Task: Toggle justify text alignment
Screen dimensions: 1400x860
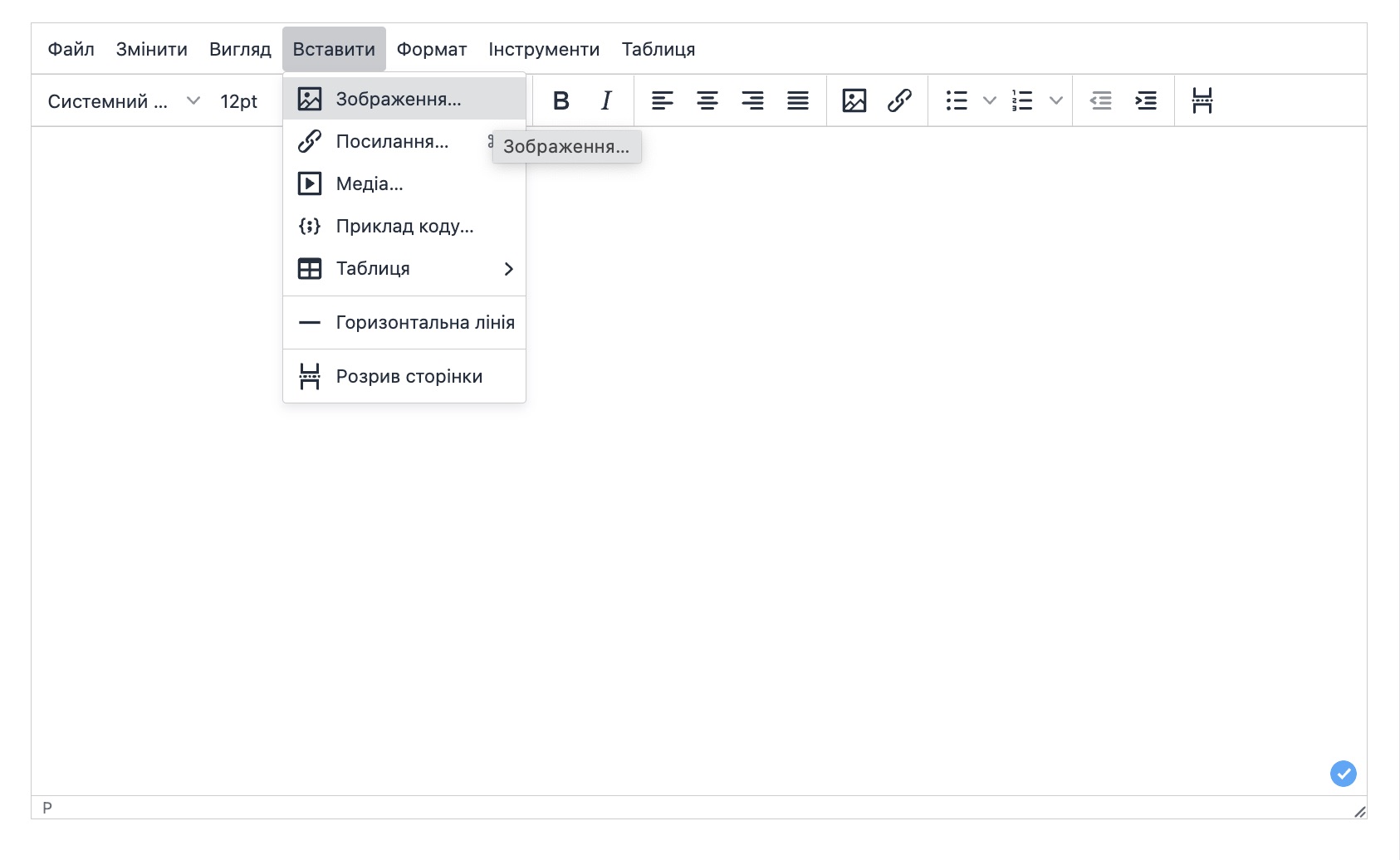Action: click(x=798, y=100)
